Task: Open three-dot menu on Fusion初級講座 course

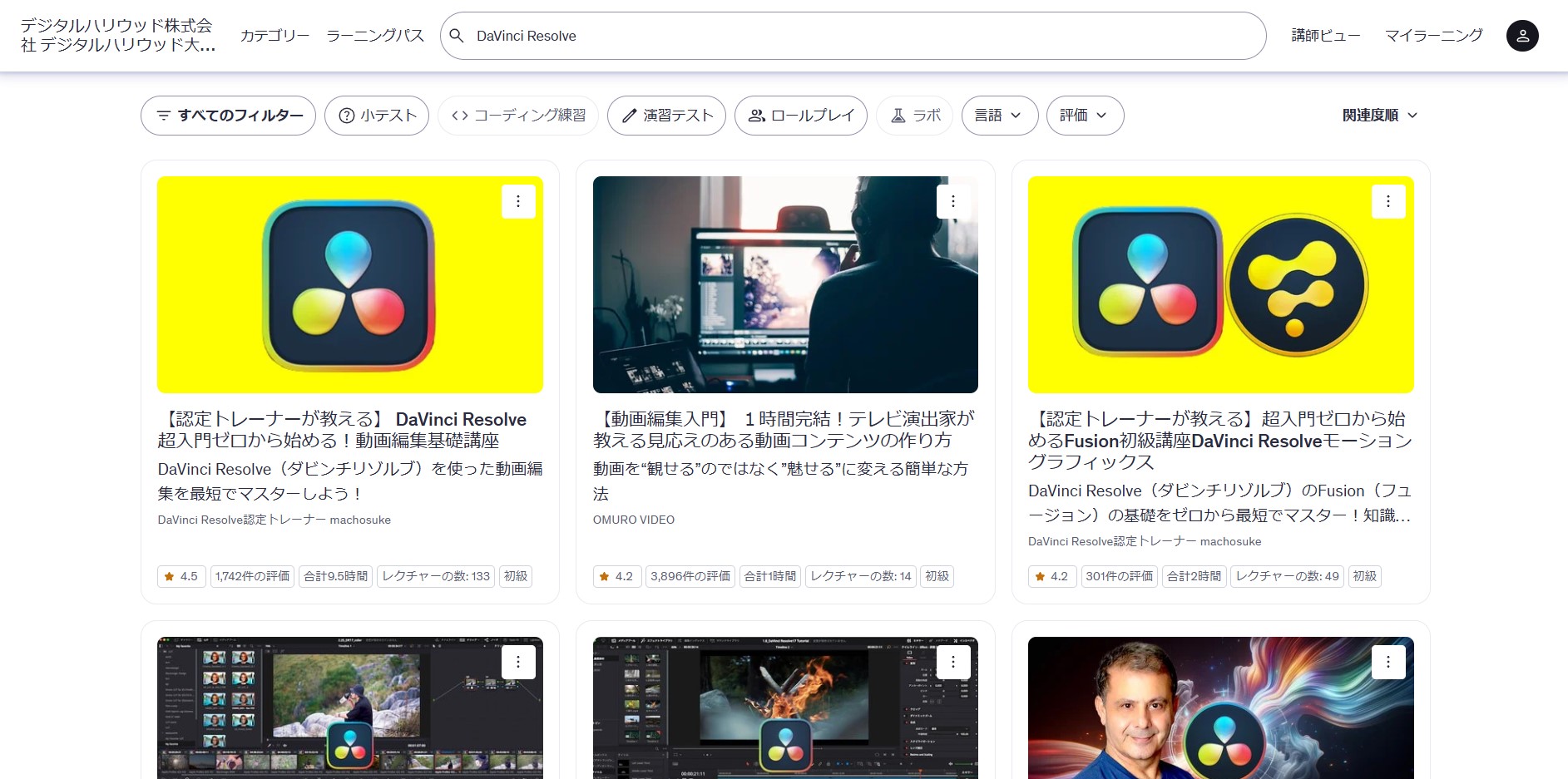Action: coord(1387,201)
